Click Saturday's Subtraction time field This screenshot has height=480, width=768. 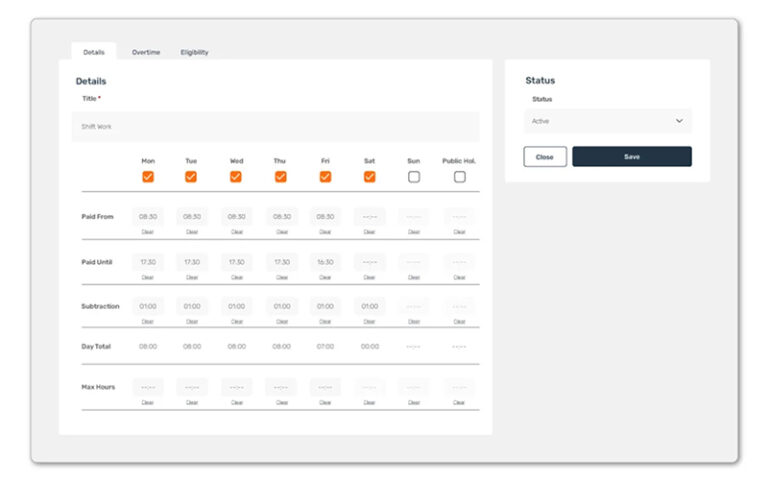369,306
